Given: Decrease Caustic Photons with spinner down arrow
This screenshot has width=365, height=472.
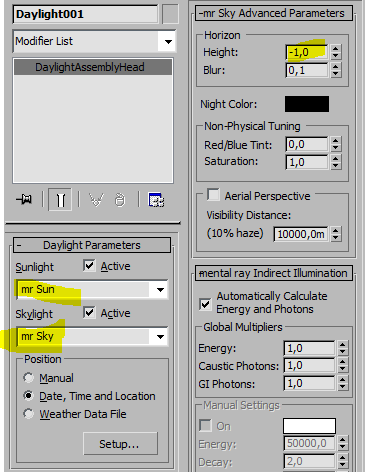Looking at the screenshot, I should coord(343,369).
